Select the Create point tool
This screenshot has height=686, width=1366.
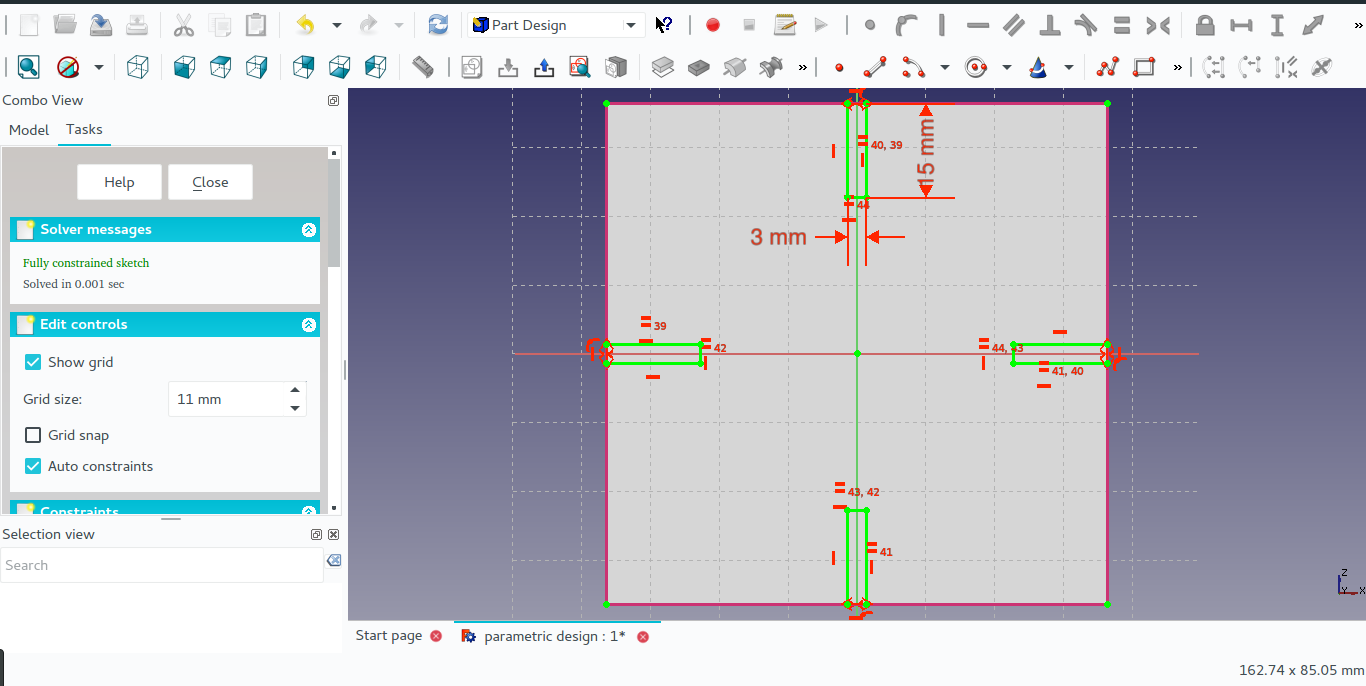click(x=839, y=67)
